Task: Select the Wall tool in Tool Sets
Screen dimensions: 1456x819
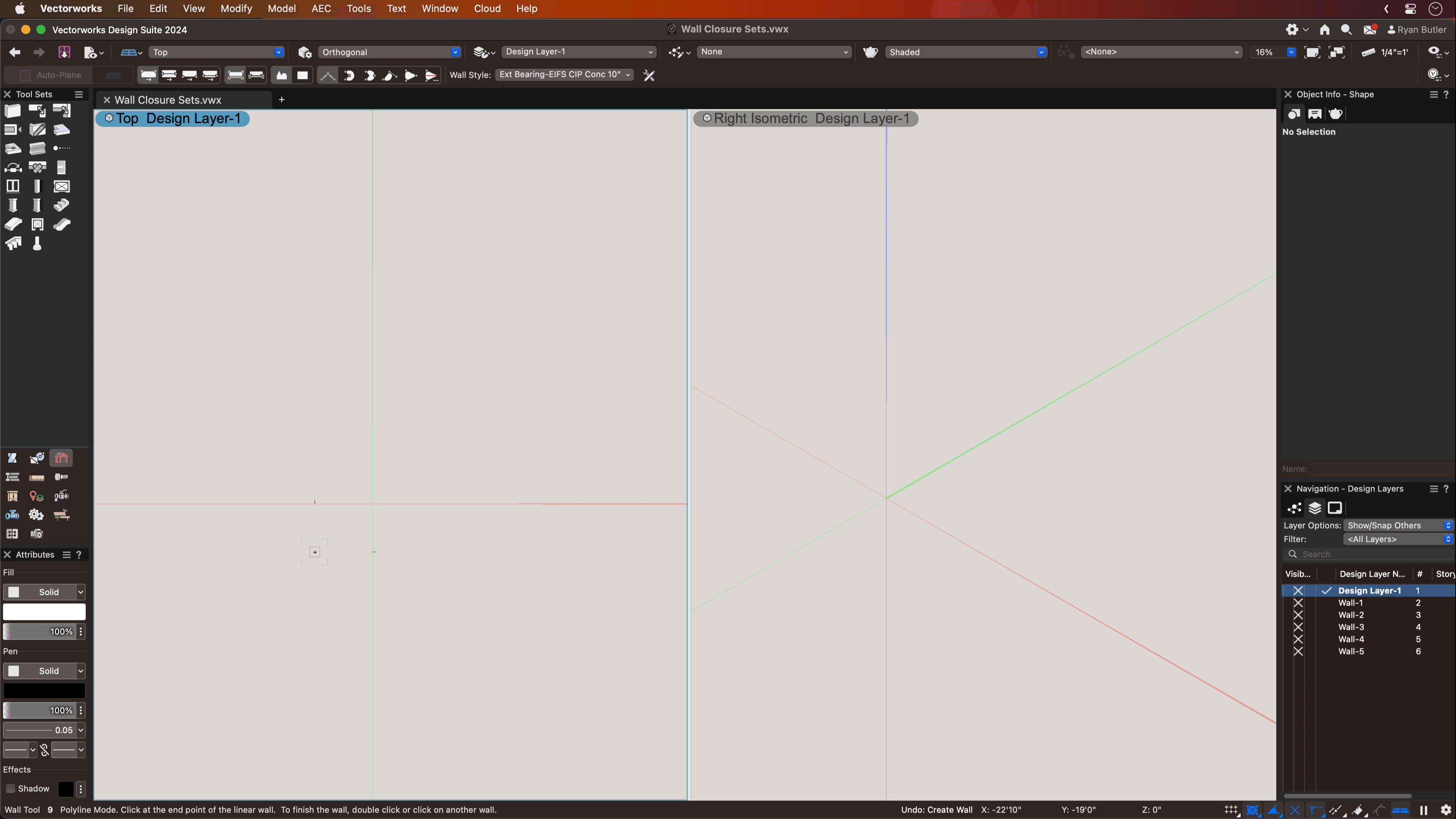Action: click(13, 111)
